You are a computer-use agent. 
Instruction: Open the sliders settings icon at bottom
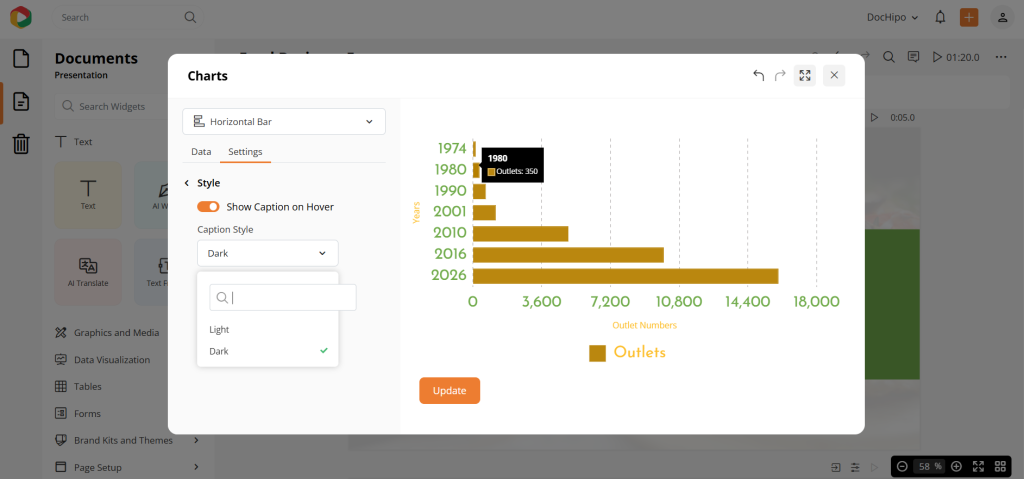tap(856, 467)
